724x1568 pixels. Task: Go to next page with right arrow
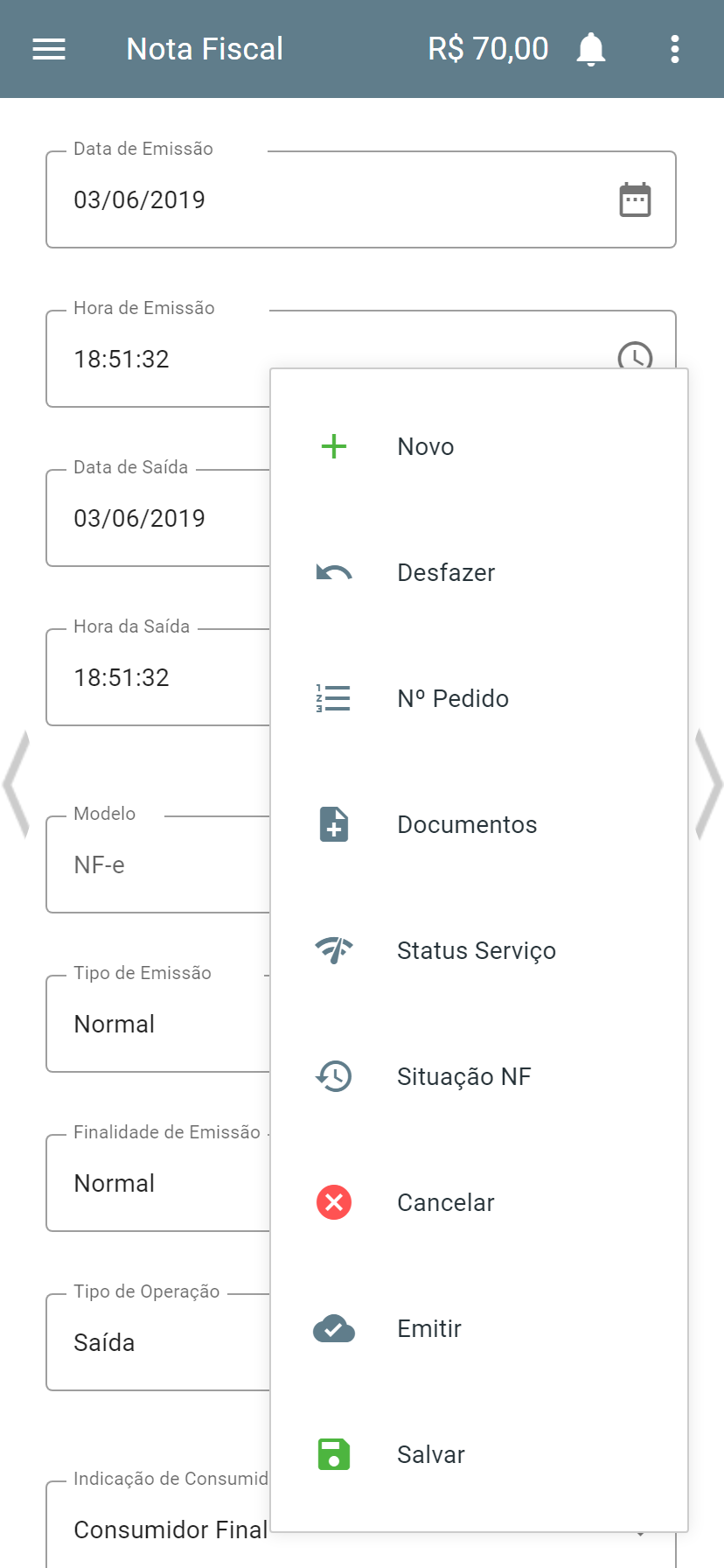[707, 785]
